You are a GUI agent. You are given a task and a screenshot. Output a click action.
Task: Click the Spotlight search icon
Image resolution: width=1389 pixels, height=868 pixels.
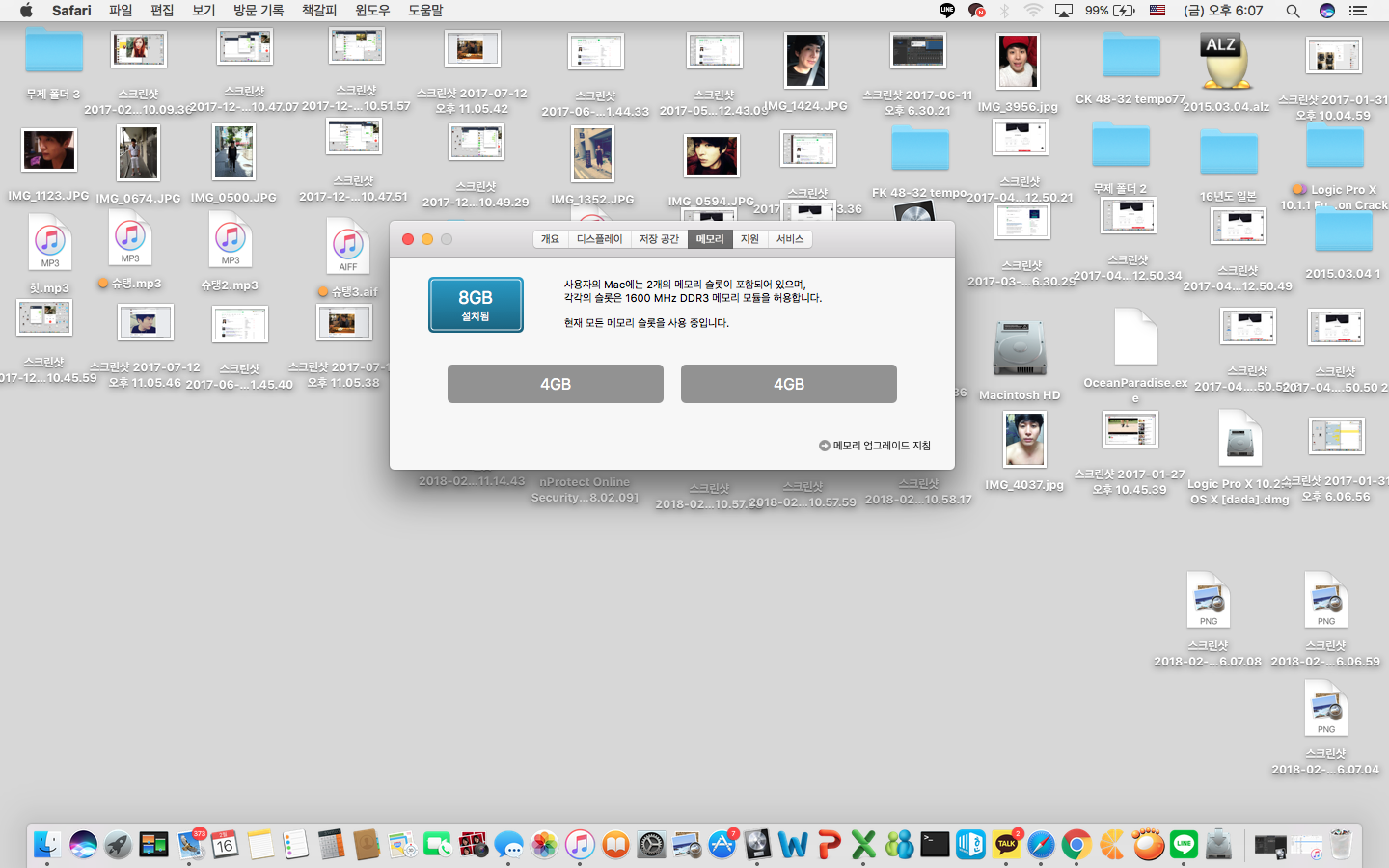pyautogui.click(x=1293, y=11)
